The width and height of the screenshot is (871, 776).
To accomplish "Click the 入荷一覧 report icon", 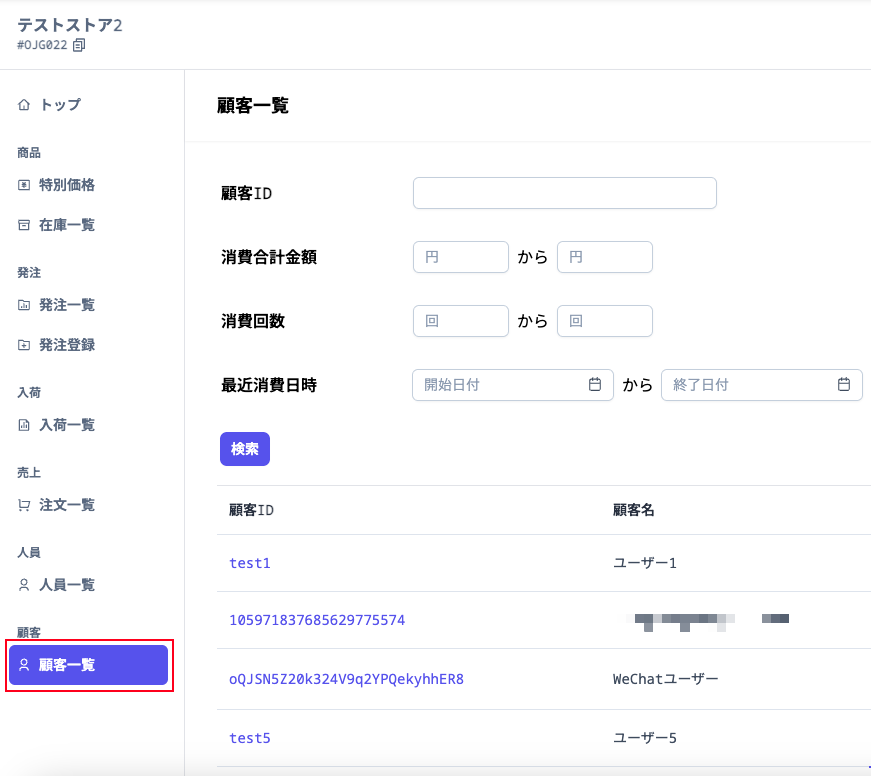I will tap(24, 425).
